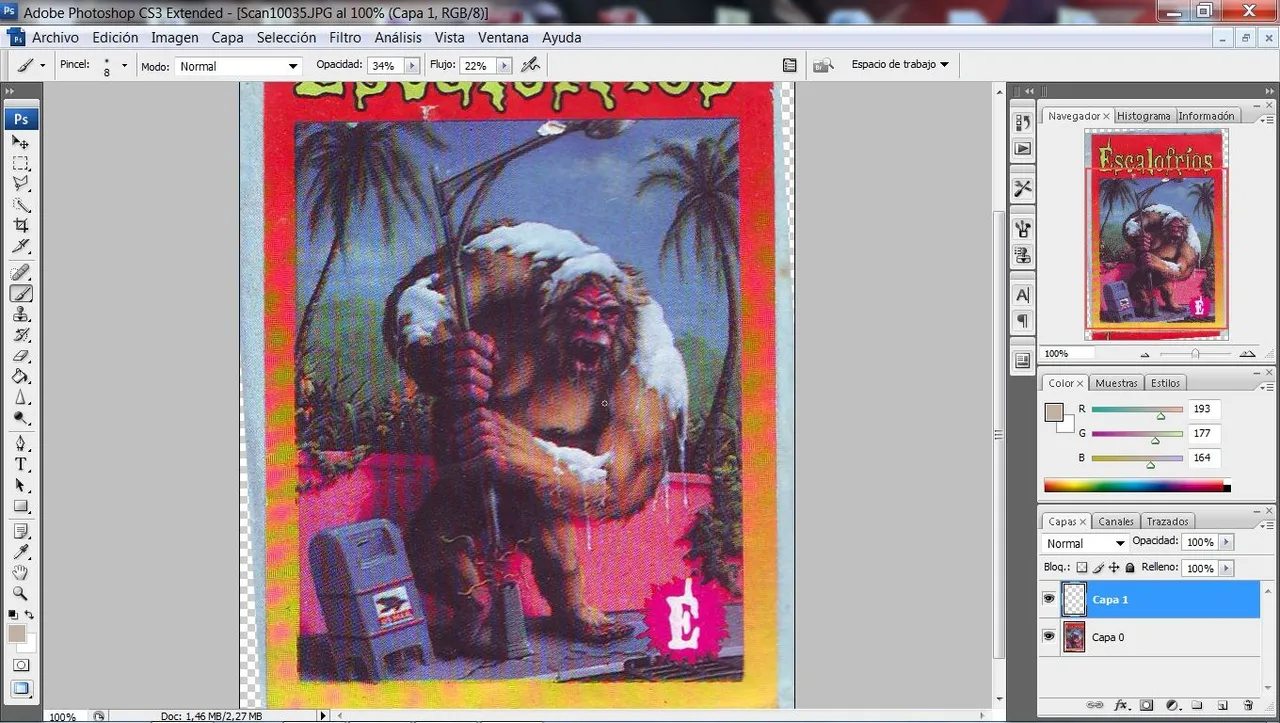Toggle the airbrush option icon

pos(530,65)
